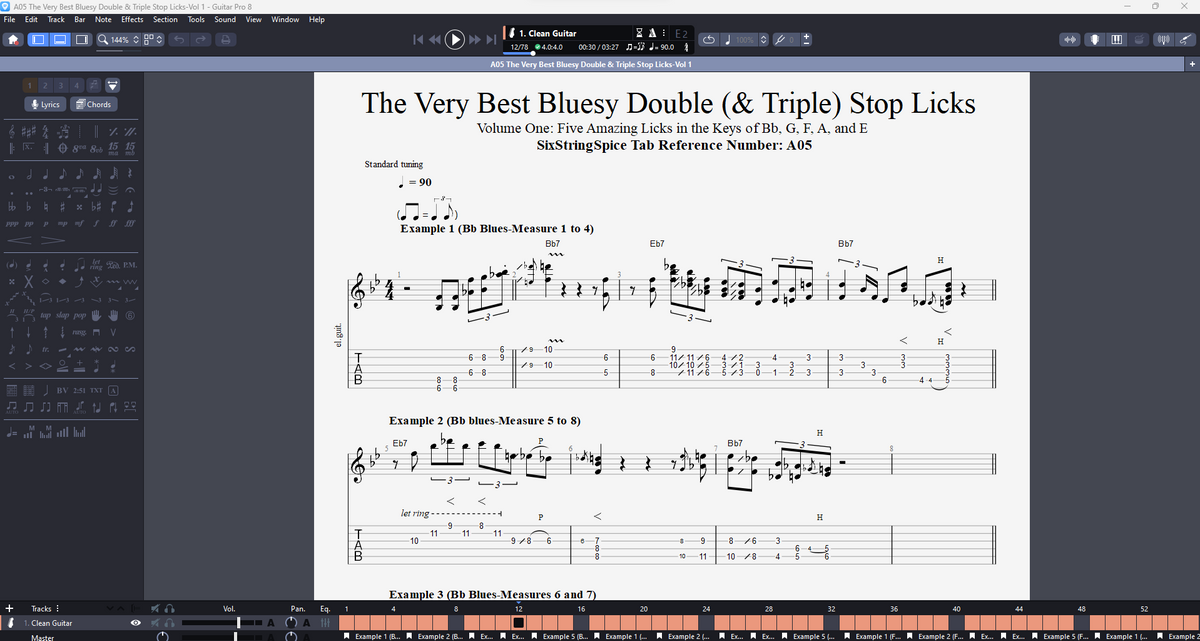This screenshot has height=641, width=1200.
Task: Open the Home screen icon
Action: pos(13,40)
